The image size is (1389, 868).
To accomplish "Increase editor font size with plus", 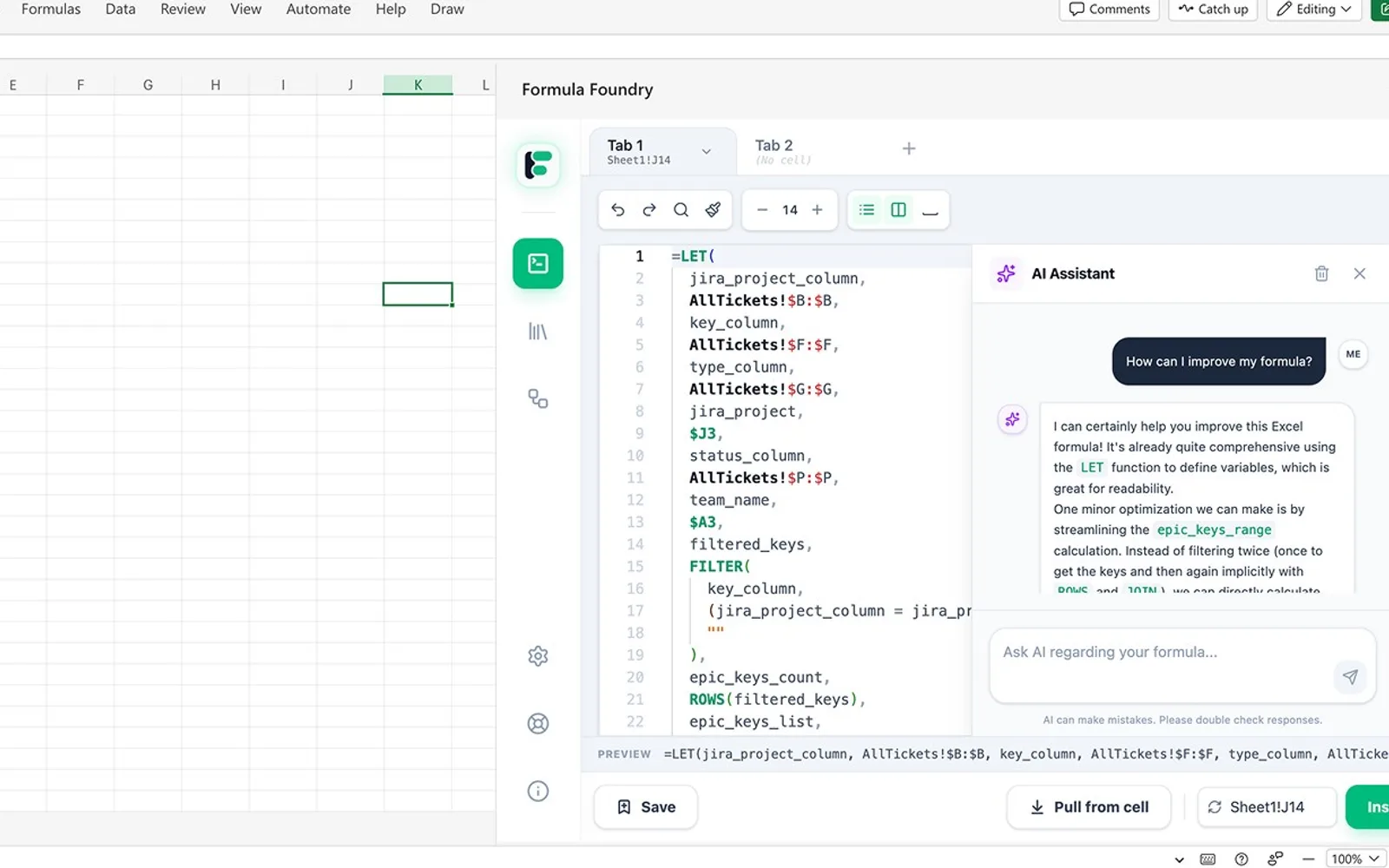I will [x=817, y=210].
